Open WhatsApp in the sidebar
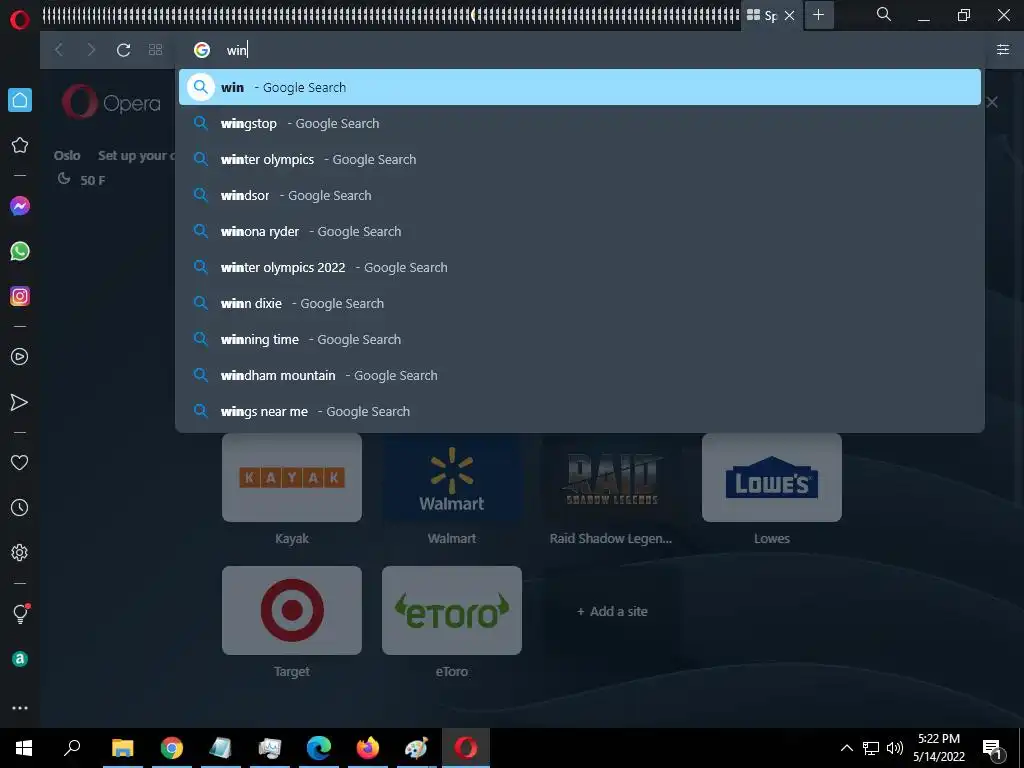Viewport: 1024px width, 768px height. click(x=20, y=251)
